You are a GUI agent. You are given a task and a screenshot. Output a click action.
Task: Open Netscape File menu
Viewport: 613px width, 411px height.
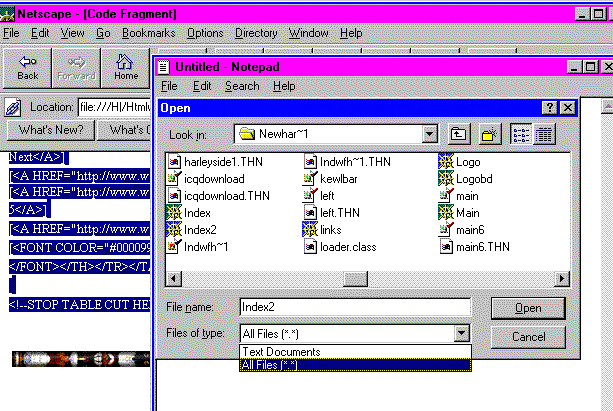coord(11,33)
